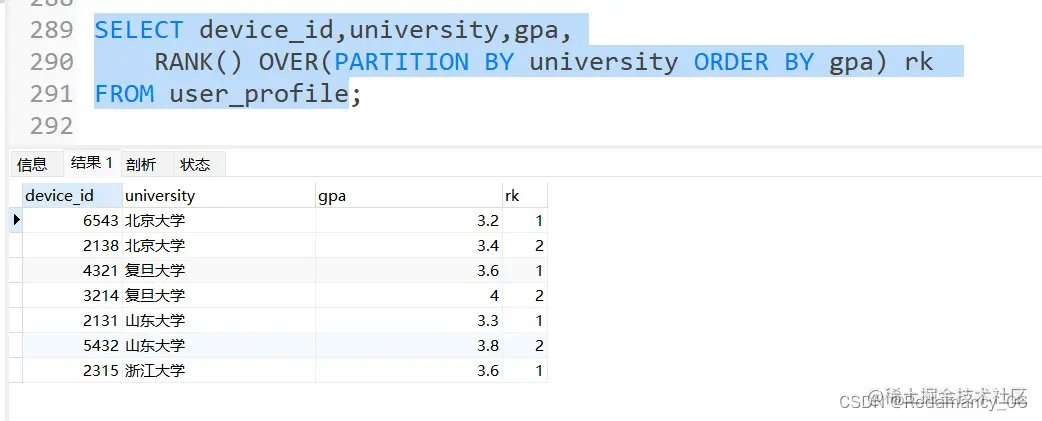The image size is (1042, 421).
Task: Click 北京大学 cell in row 2138
Action: [x=219, y=246]
